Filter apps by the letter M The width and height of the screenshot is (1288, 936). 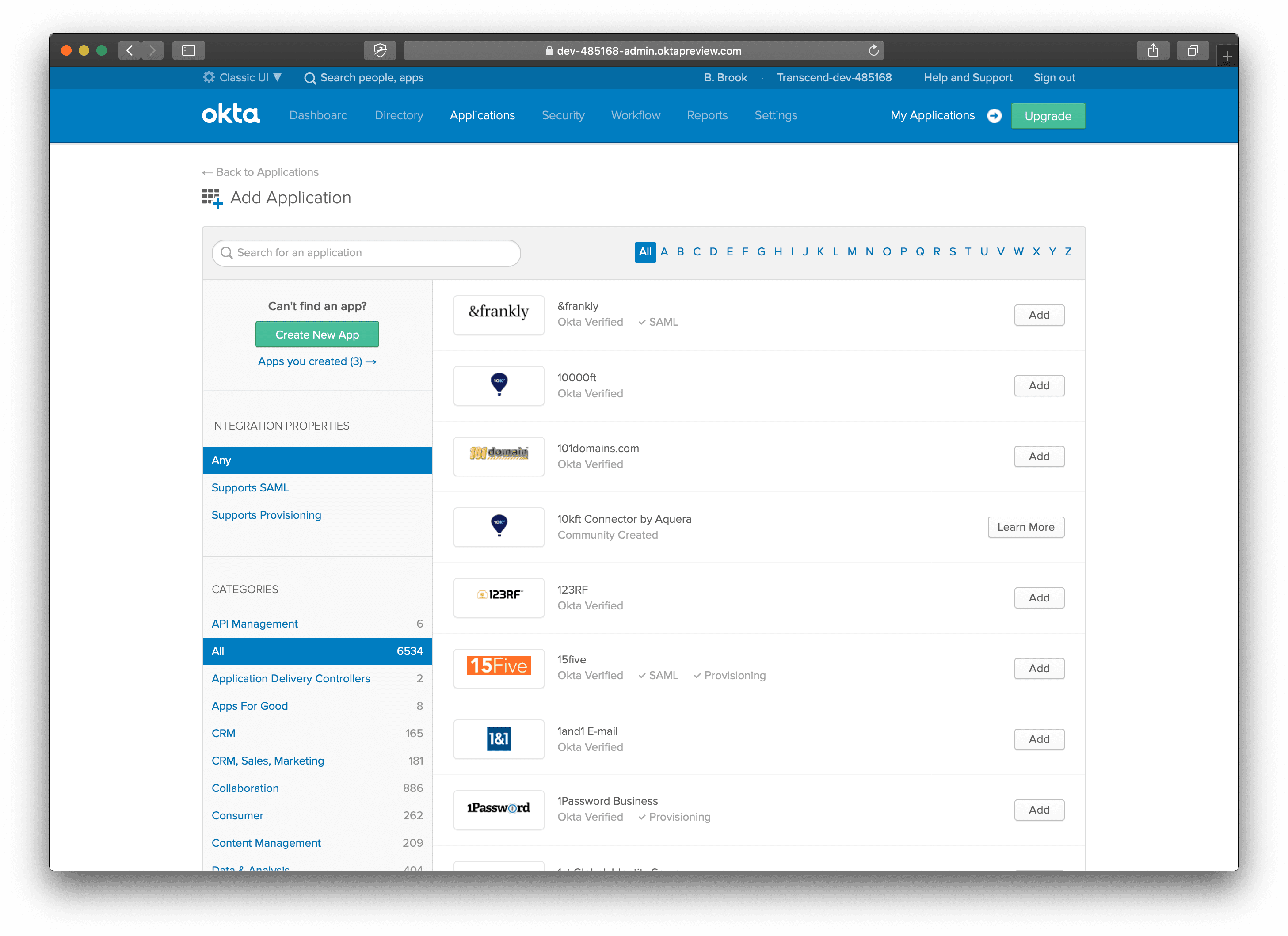click(x=851, y=251)
